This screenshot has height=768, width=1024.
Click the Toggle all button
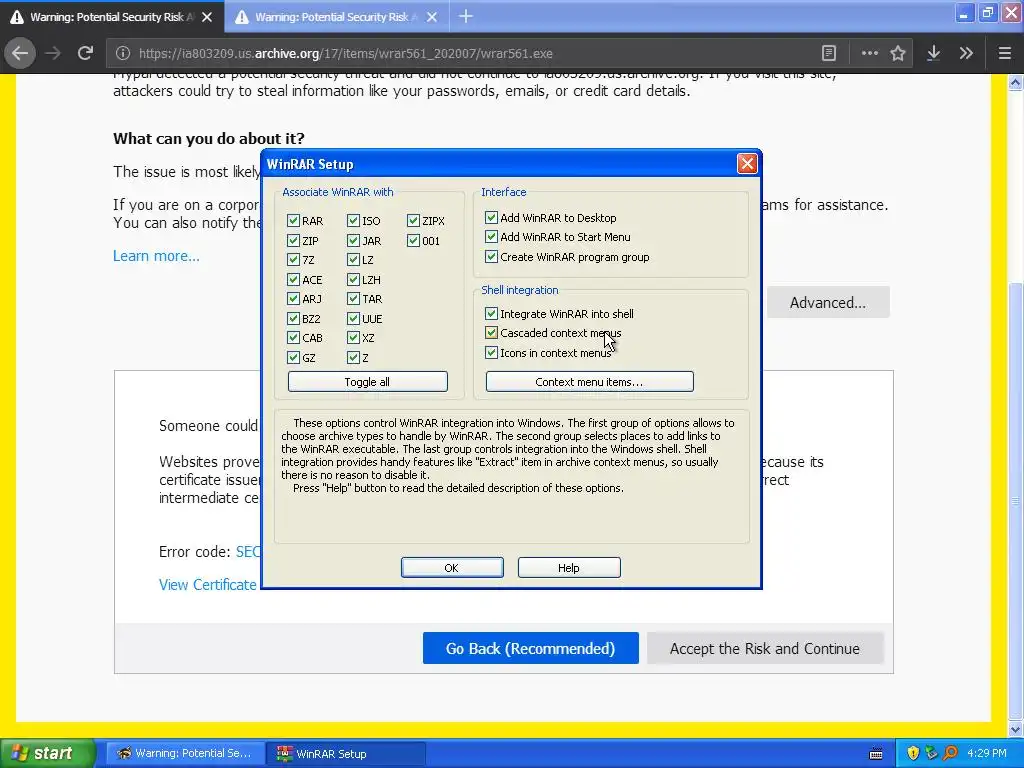[x=368, y=382]
